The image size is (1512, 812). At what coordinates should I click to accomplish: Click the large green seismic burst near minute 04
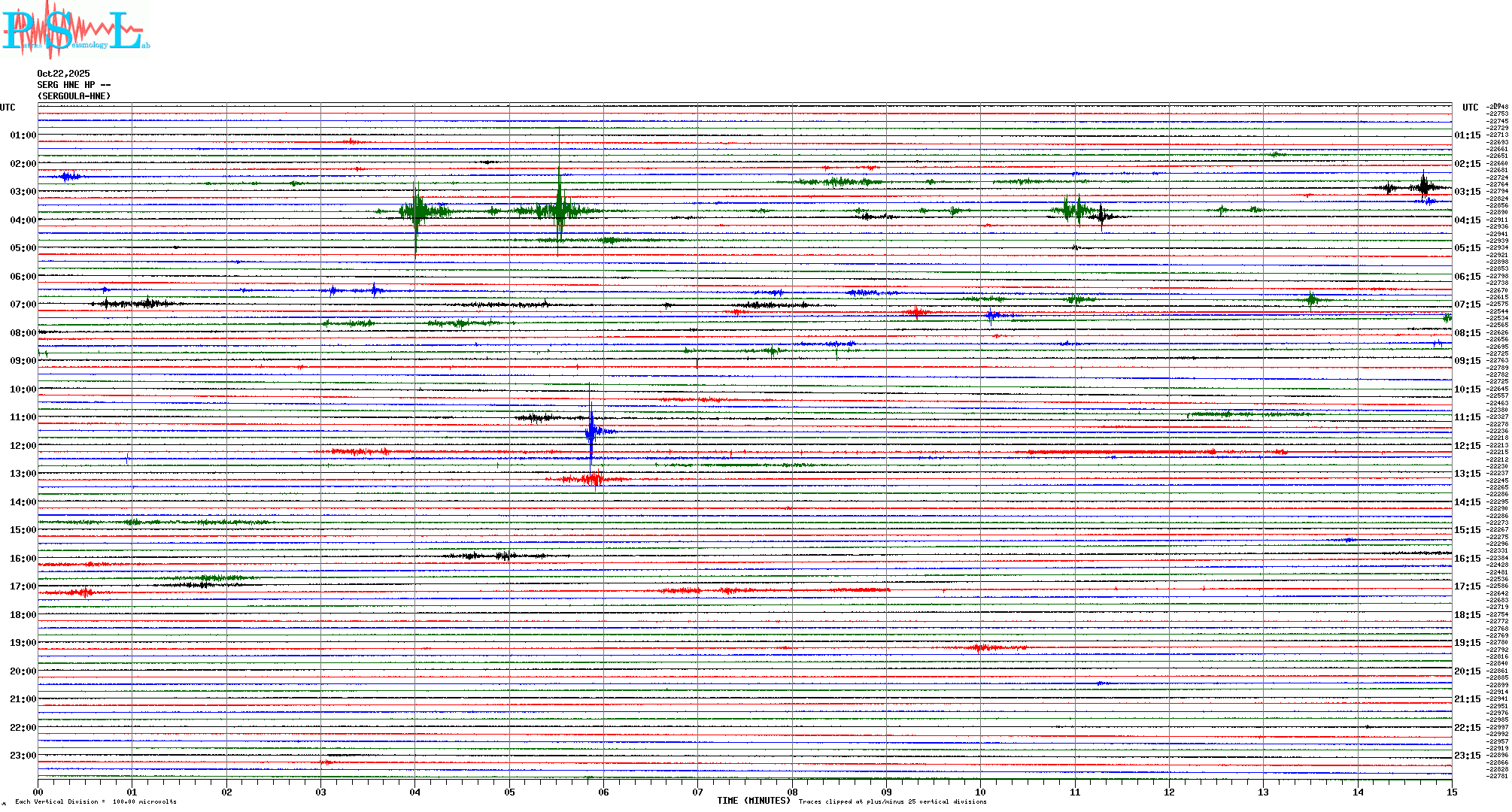point(416,211)
